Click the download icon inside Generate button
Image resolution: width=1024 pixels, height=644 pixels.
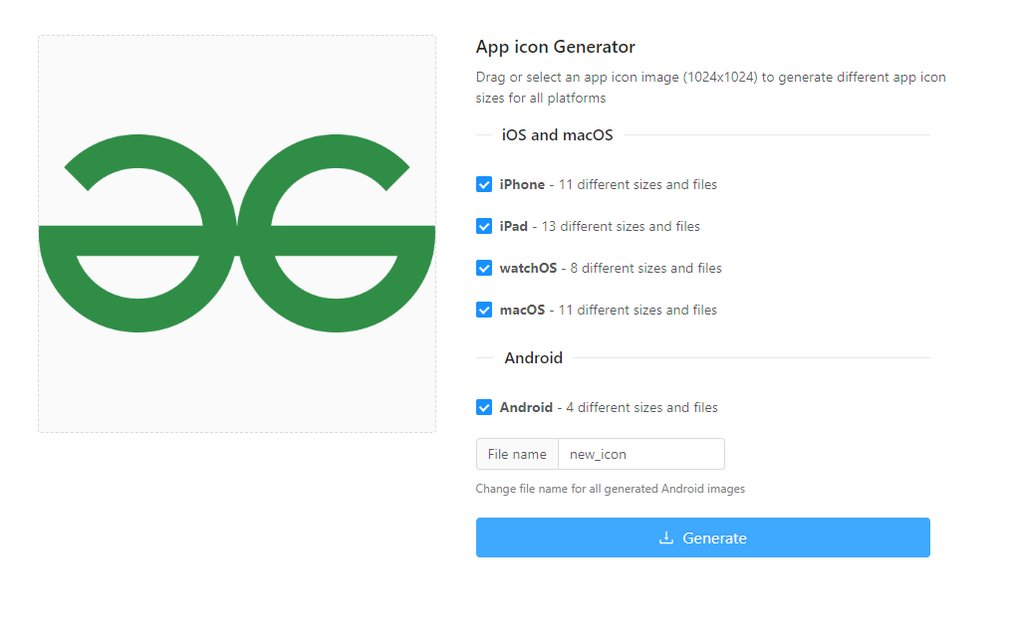pos(666,538)
